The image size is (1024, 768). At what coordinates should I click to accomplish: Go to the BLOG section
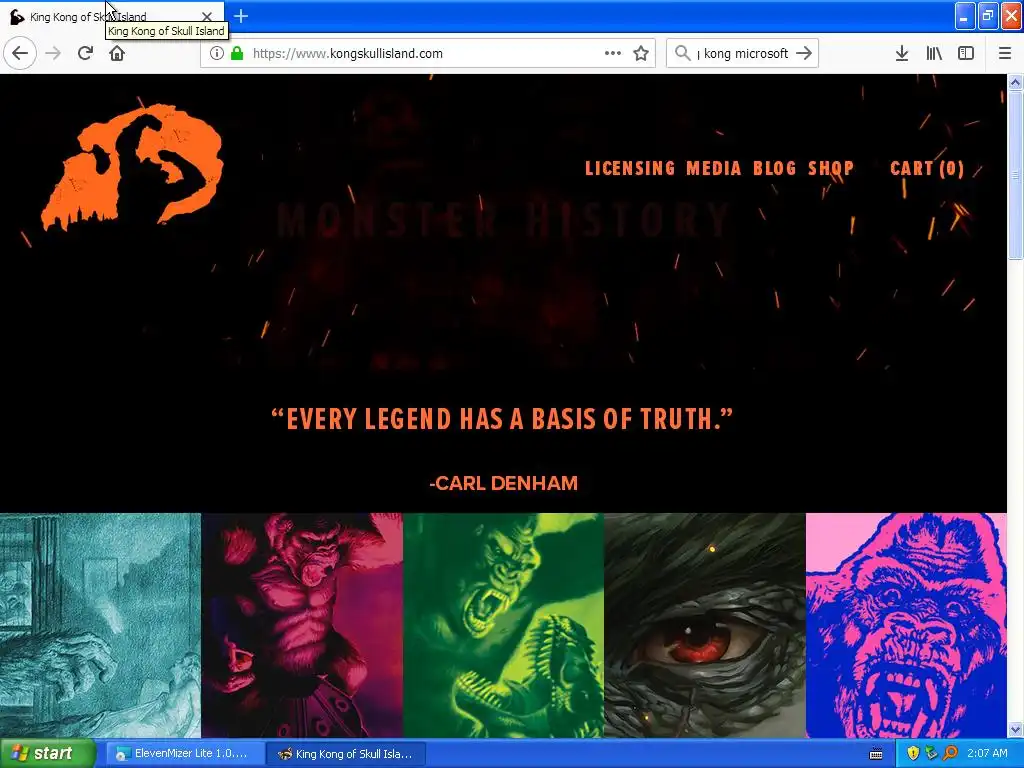(775, 168)
